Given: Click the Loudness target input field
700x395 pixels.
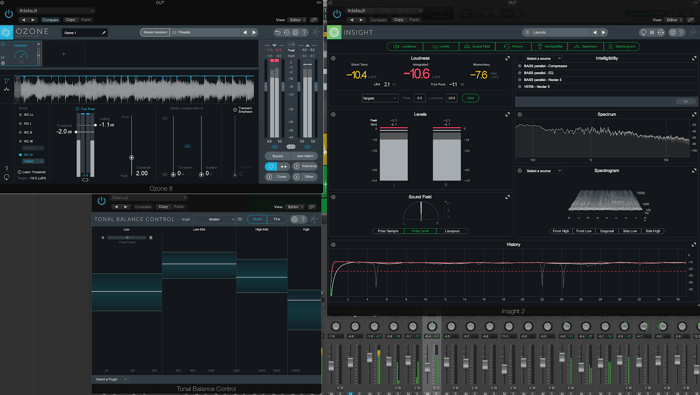Looking at the screenshot, I should click(x=451, y=98).
